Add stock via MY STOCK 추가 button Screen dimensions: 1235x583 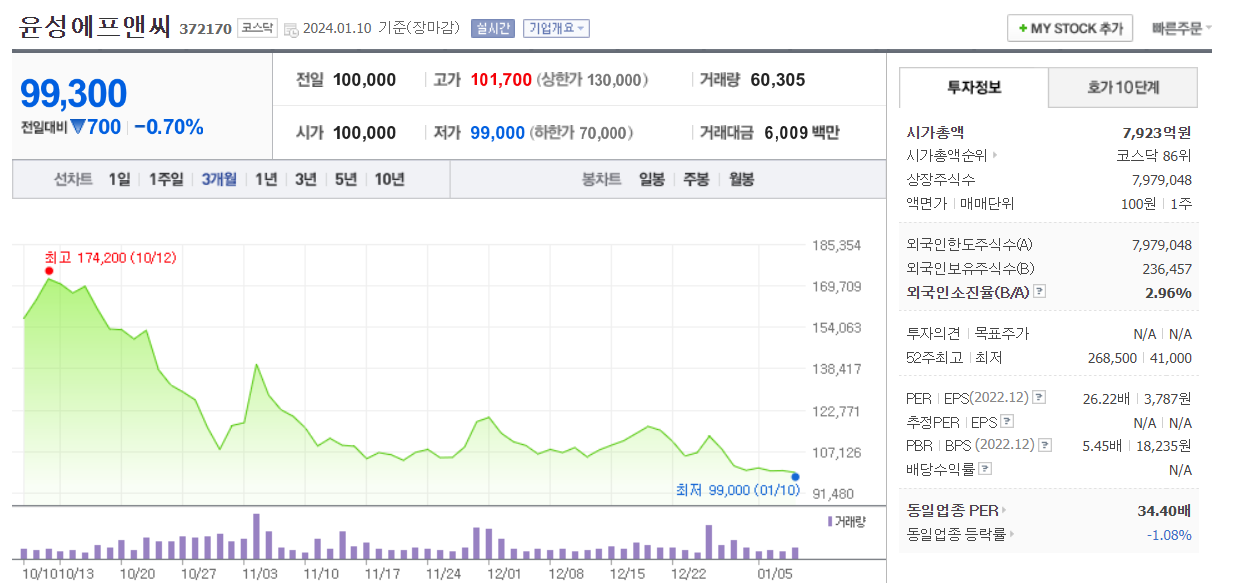(x=1070, y=28)
